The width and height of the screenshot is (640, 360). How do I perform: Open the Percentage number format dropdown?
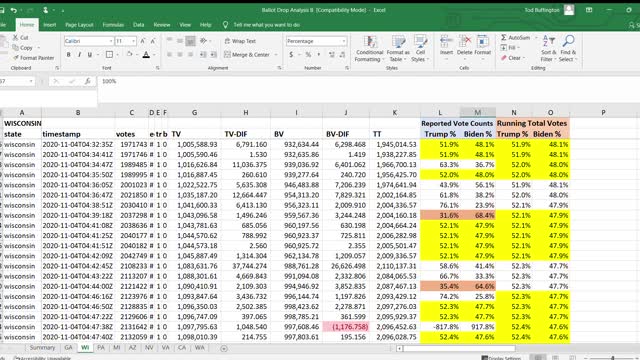[x=344, y=41]
